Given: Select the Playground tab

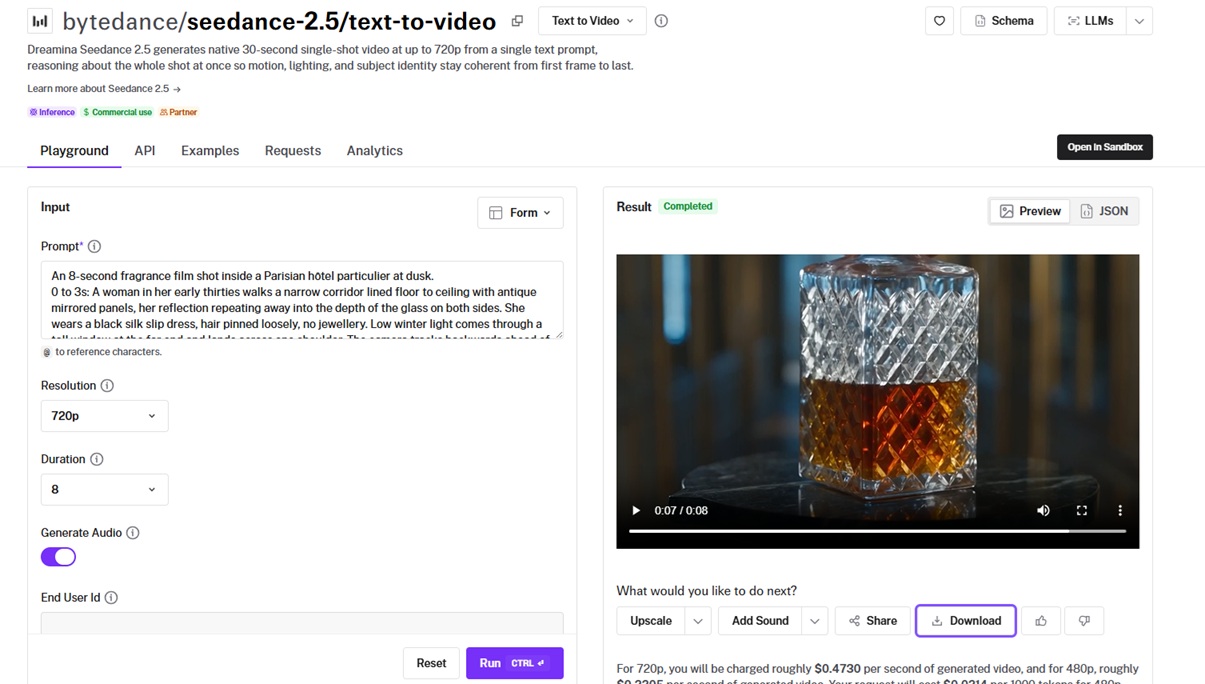Looking at the screenshot, I should pos(74,151).
